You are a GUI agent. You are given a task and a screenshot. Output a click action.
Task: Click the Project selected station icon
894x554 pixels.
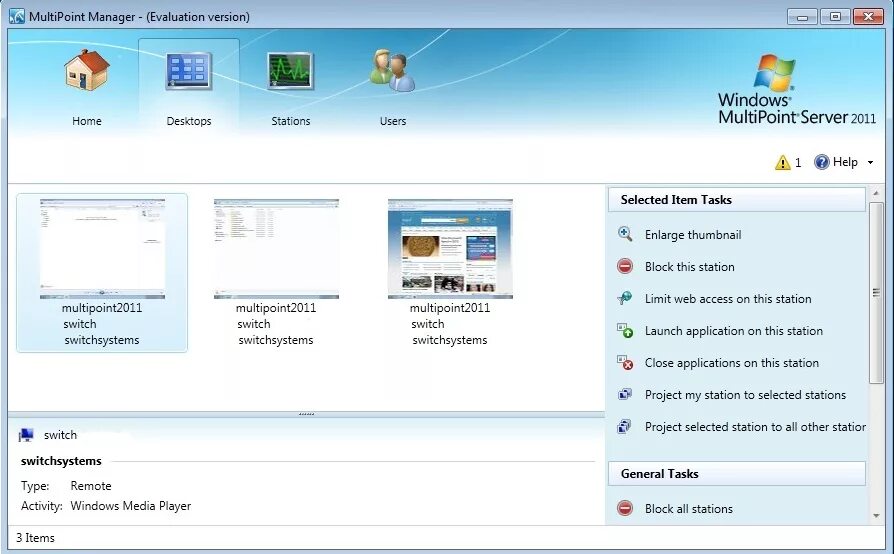tap(625, 426)
